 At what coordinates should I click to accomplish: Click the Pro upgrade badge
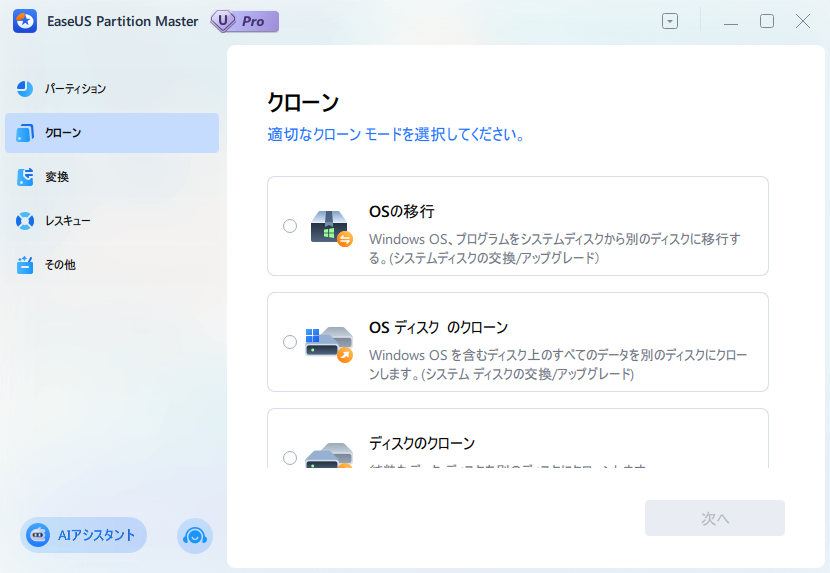tap(245, 21)
